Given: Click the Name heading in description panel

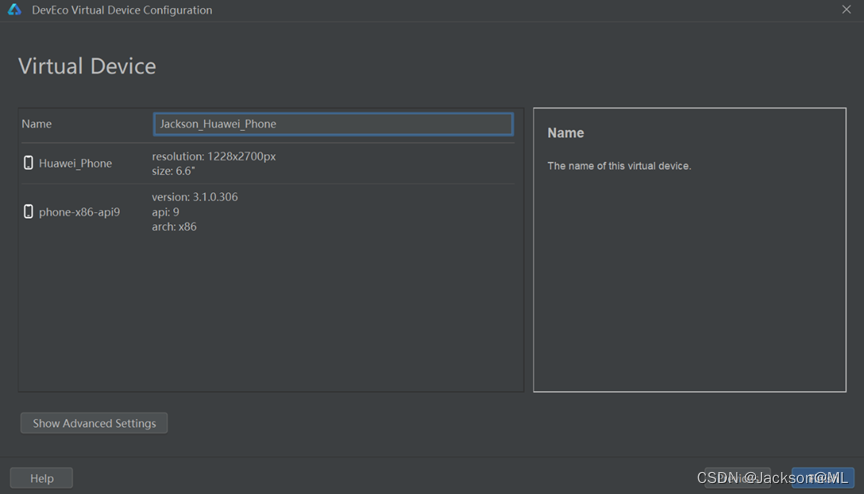Looking at the screenshot, I should coord(565,133).
